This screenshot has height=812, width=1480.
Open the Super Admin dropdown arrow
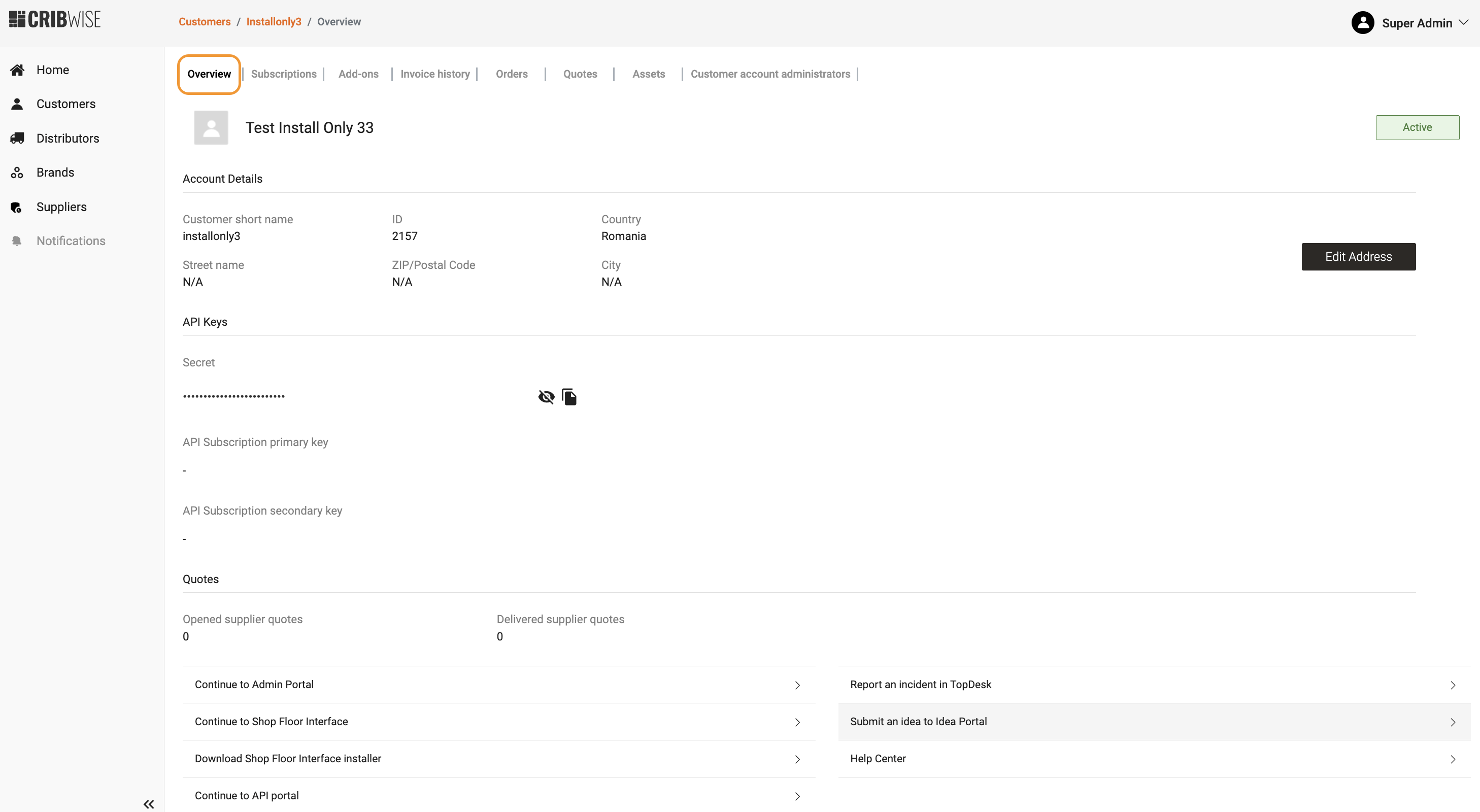coord(1463,22)
